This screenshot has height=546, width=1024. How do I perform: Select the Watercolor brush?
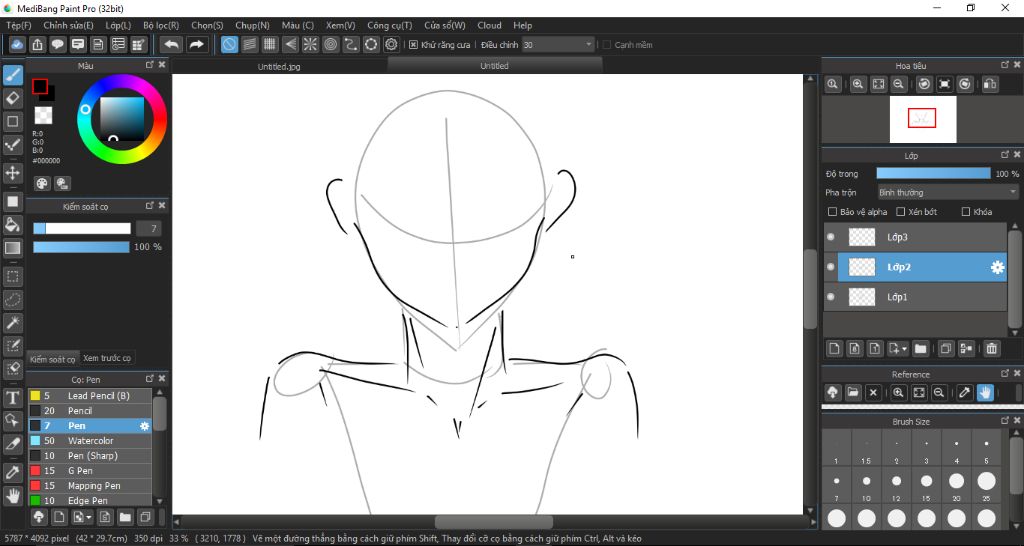89,441
